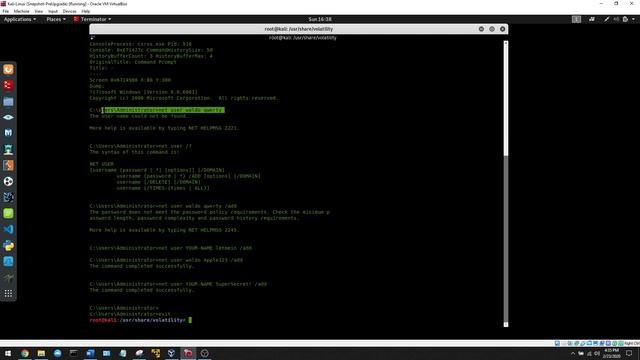This screenshot has height=360, width=640.
Task: Open the green square notes icon in the dock
Action: tap(8, 213)
